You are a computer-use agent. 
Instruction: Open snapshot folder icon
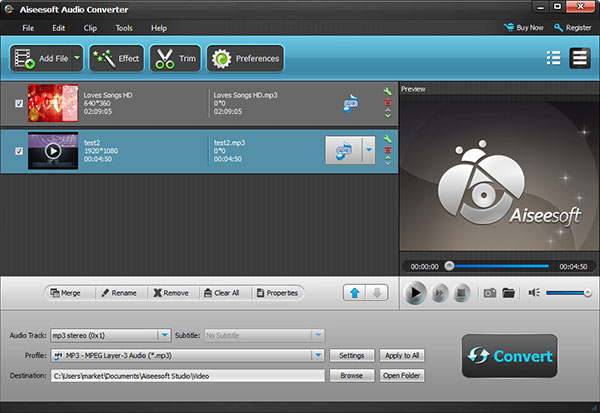click(509, 293)
